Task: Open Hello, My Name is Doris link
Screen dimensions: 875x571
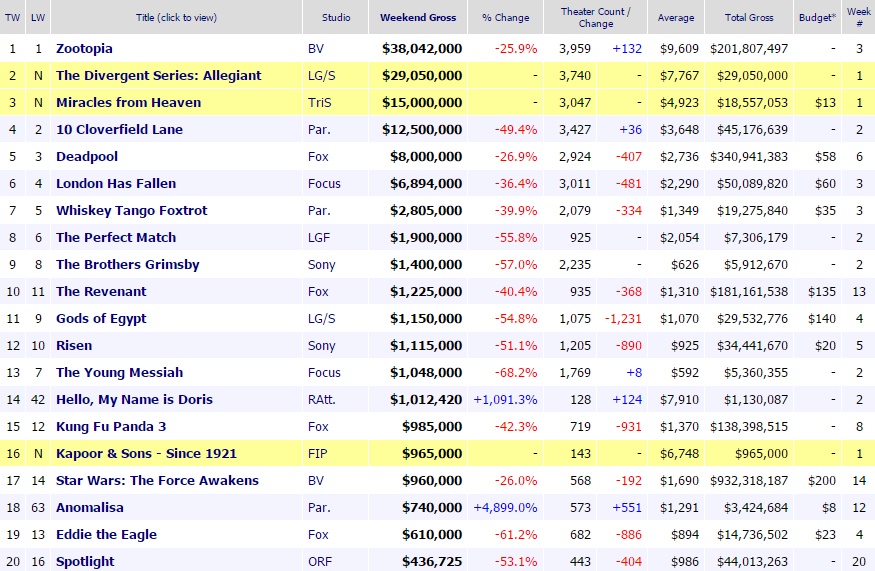Action: click(134, 400)
